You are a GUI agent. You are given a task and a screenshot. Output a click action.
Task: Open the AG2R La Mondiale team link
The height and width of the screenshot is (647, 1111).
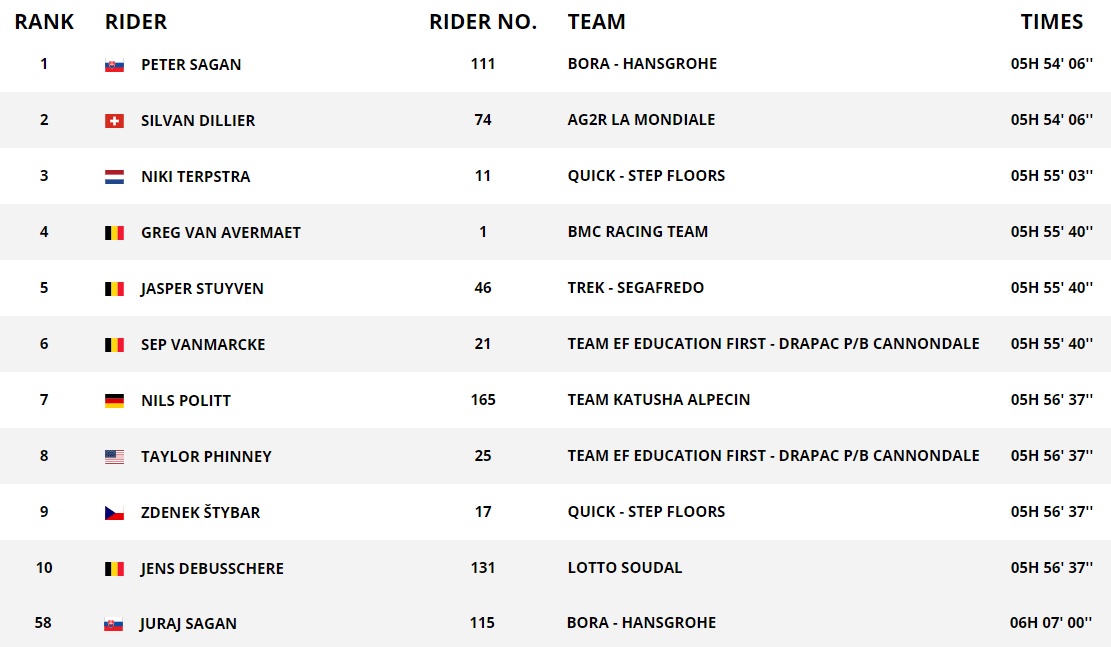coord(641,120)
